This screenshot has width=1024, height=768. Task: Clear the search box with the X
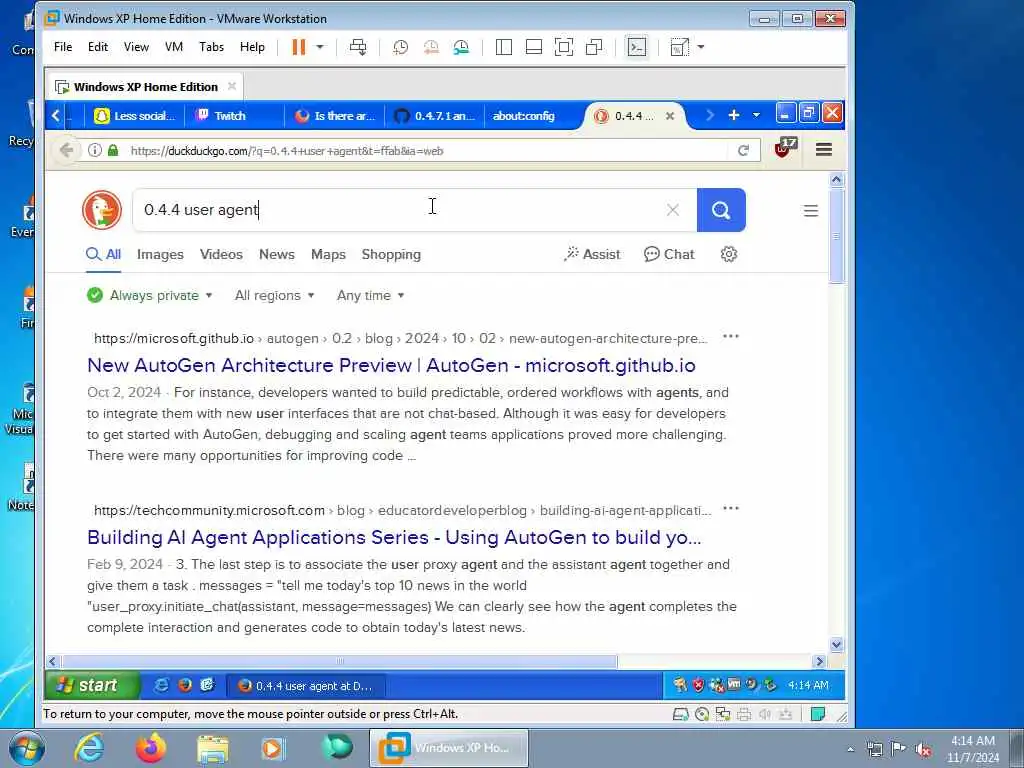tap(673, 210)
